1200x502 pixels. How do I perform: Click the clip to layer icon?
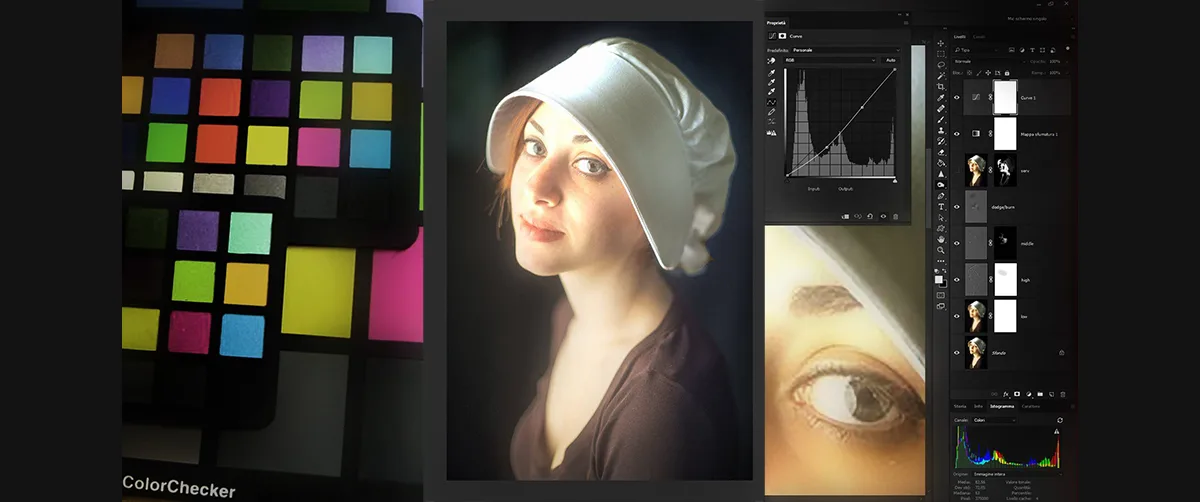[846, 215]
